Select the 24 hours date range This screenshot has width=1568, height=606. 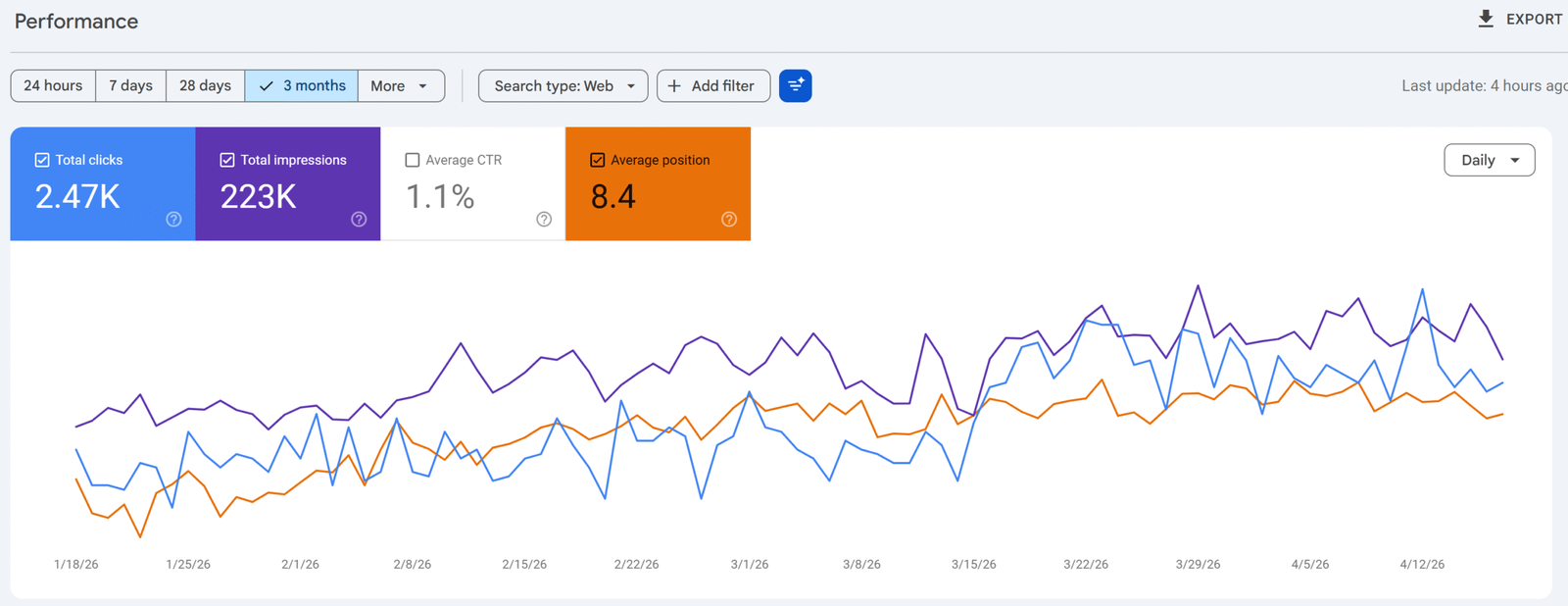tap(53, 86)
